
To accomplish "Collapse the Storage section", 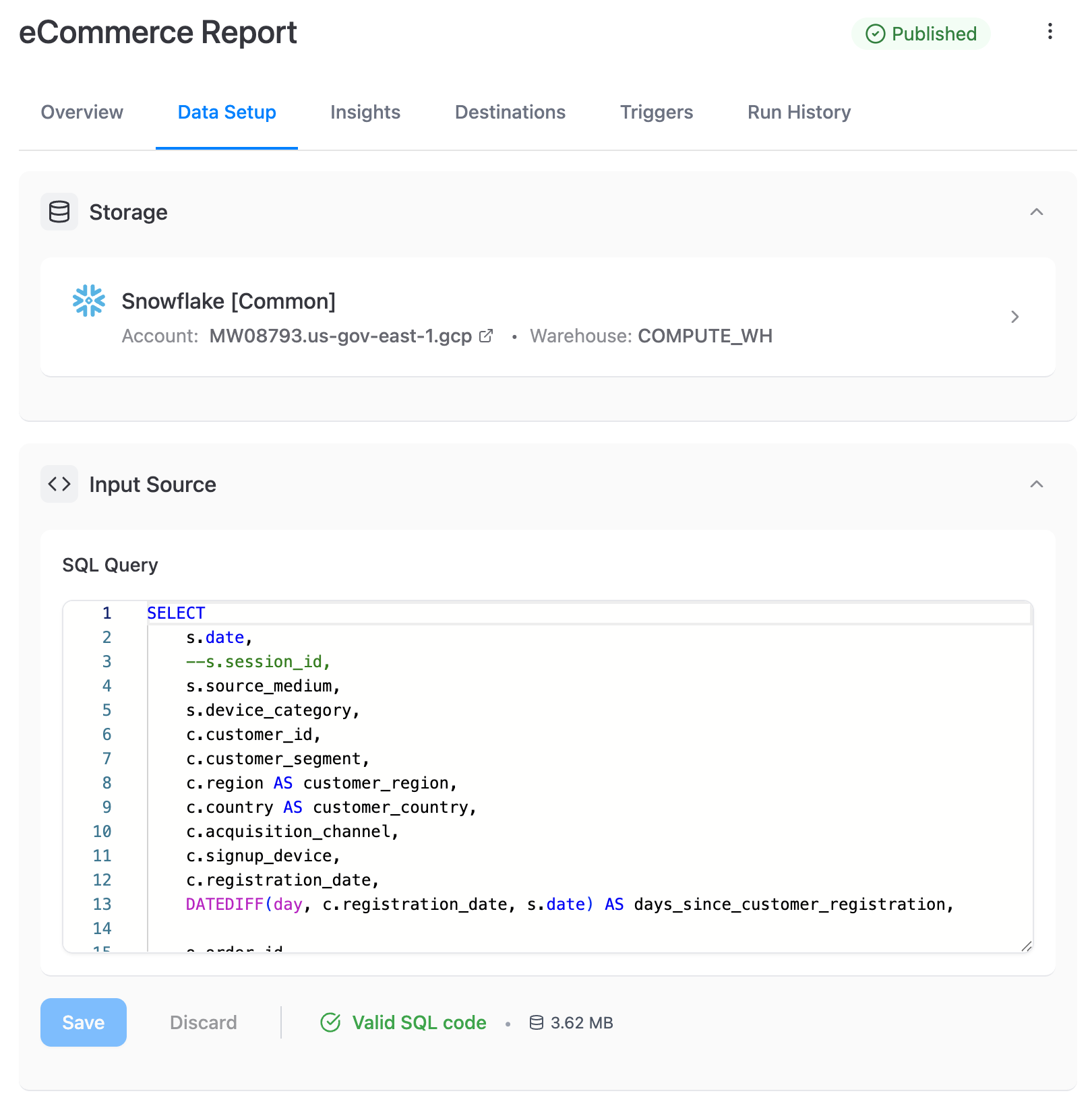I will (x=1036, y=212).
